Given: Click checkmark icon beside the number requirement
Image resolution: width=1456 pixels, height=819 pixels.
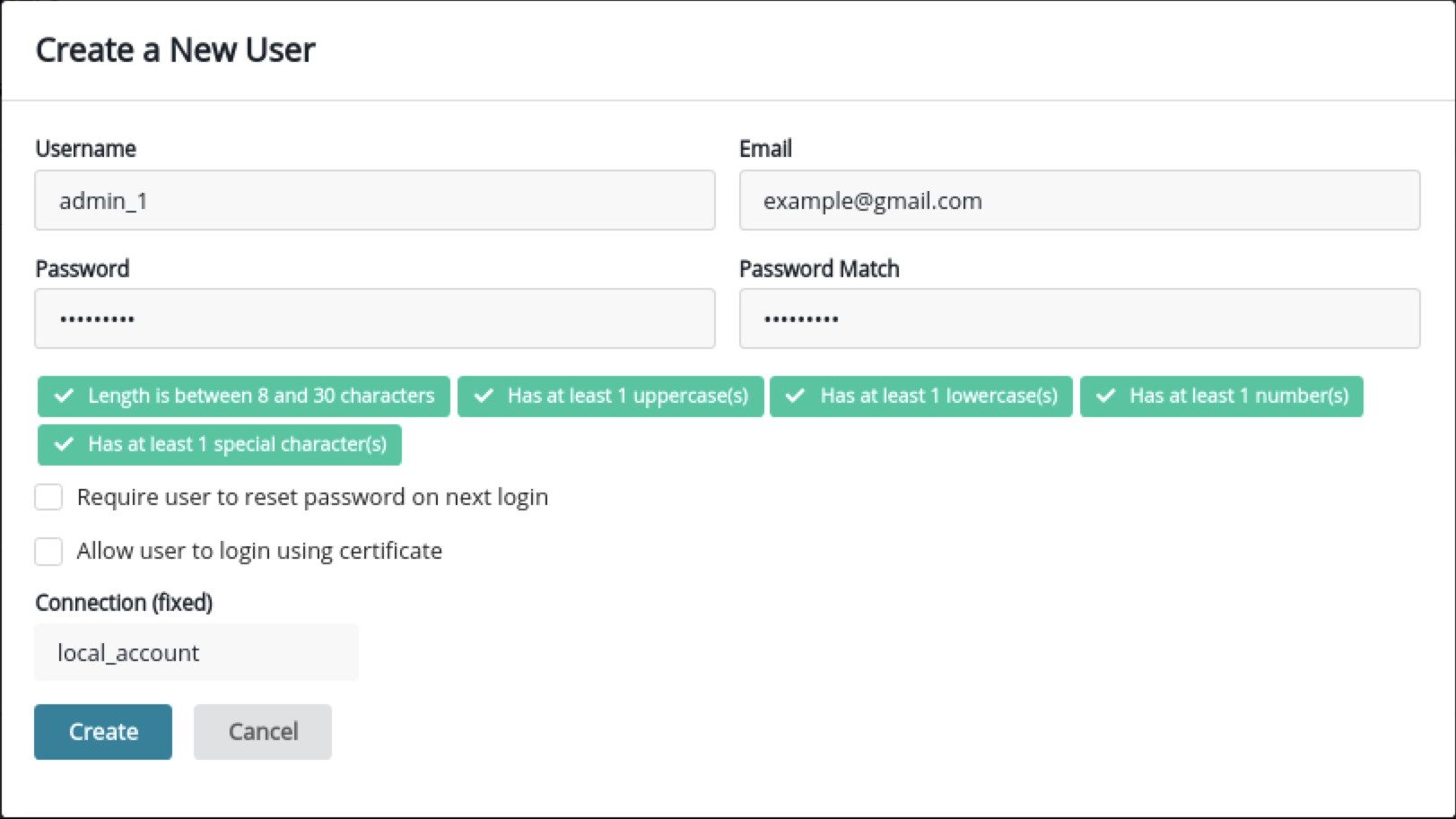Looking at the screenshot, I should click(x=1105, y=396).
